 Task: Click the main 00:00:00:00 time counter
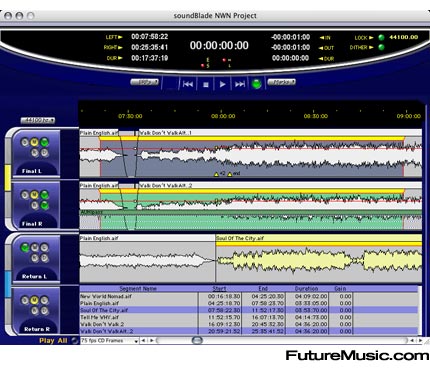219,45
